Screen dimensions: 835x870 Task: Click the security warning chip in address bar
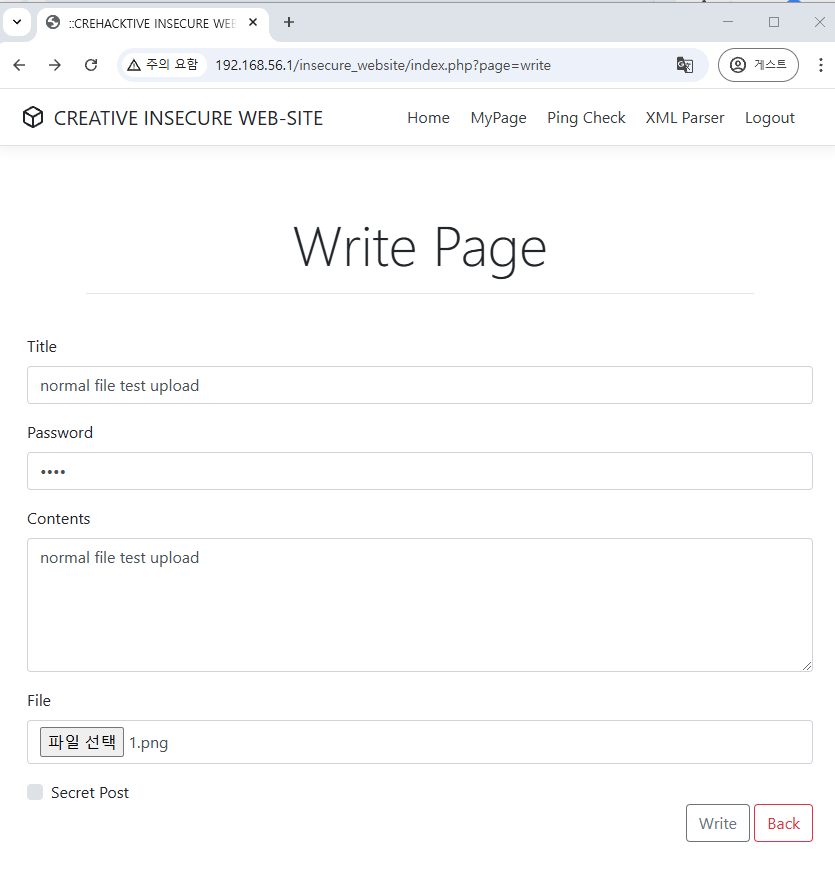(x=163, y=65)
